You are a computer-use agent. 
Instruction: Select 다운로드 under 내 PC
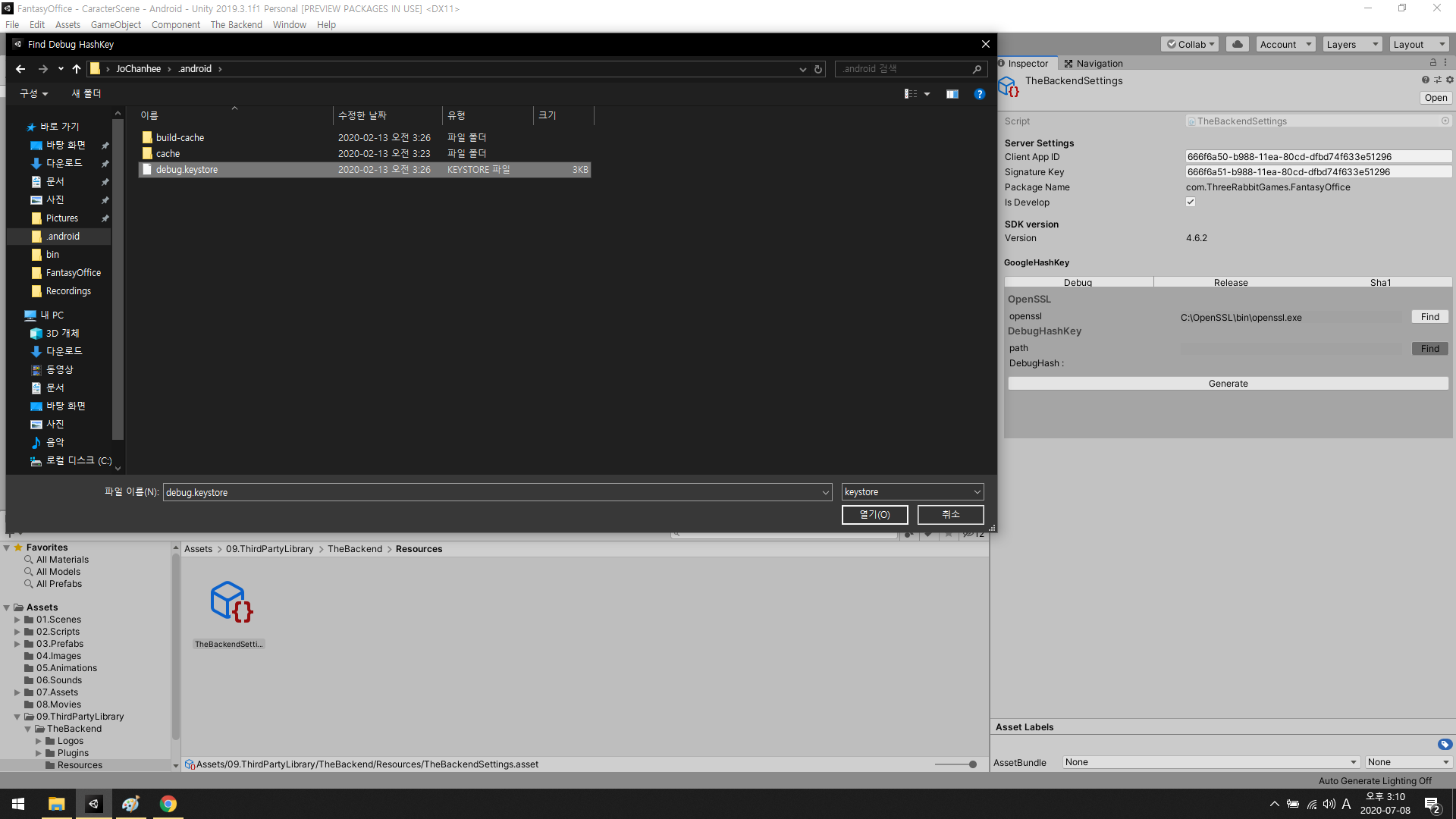coord(64,352)
